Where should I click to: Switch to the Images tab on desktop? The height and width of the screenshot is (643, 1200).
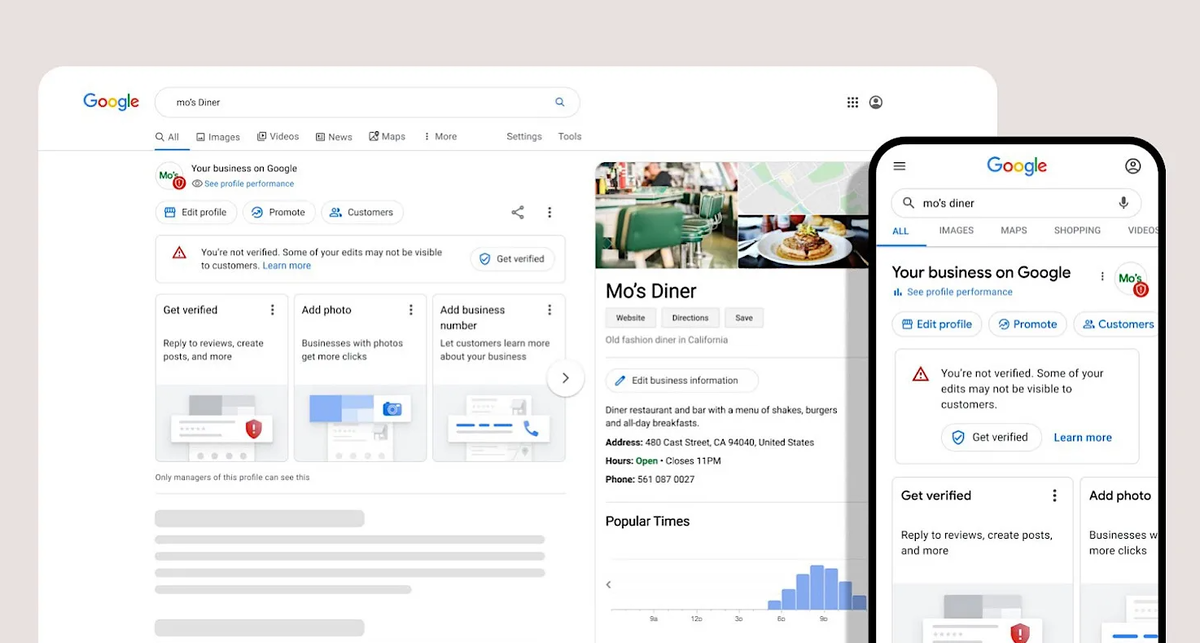[218, 137]
